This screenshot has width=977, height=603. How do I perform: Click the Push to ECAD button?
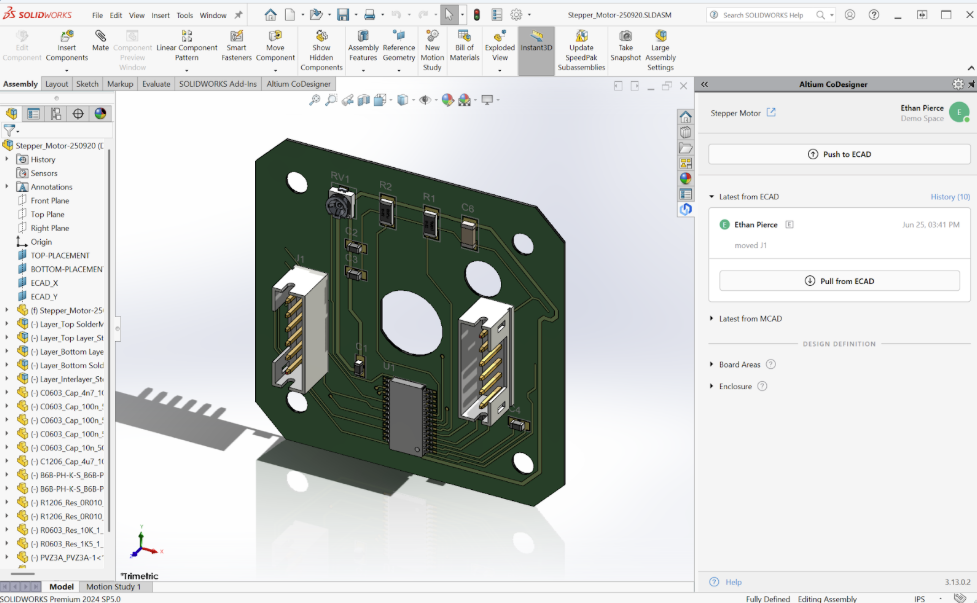pyautogui.click(x=839, y=155)
